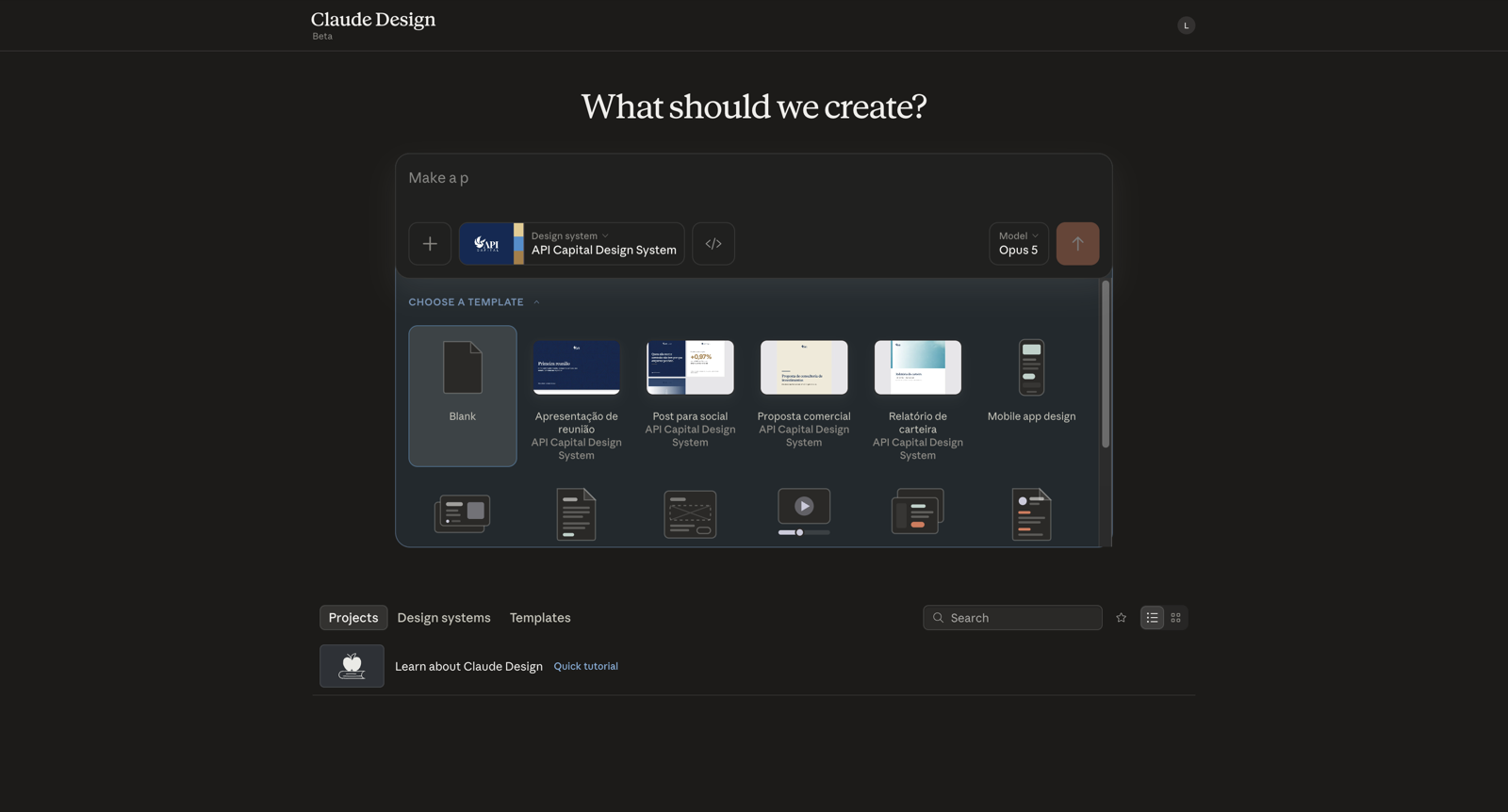Image resolution: width=1508 pixels, height=812 pixels.
Task: Pick the text document icon below Apresentação de reunião
Action: click(577, 514)
